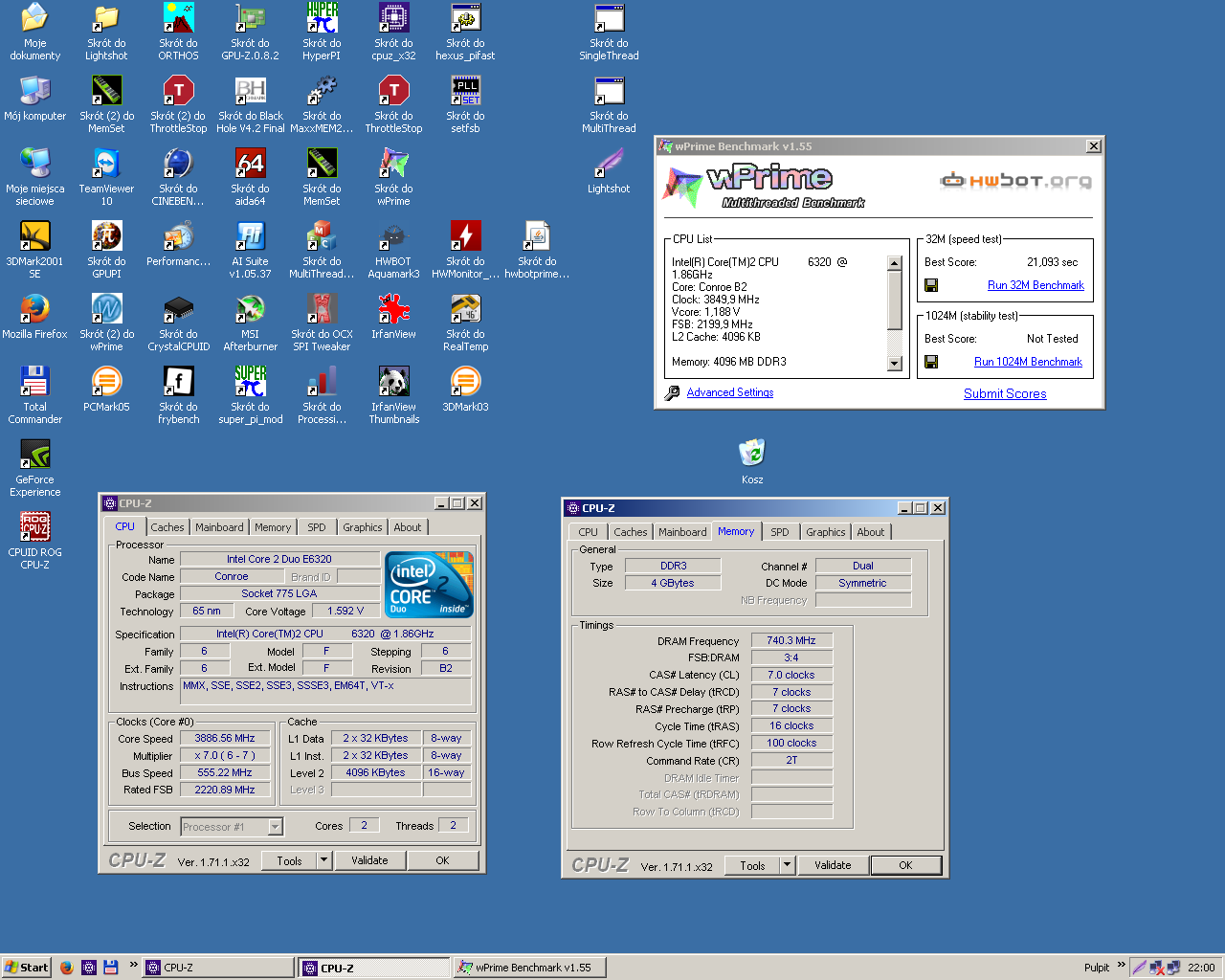Select Memory tab in left CPU-Z window

coord(273,527)
